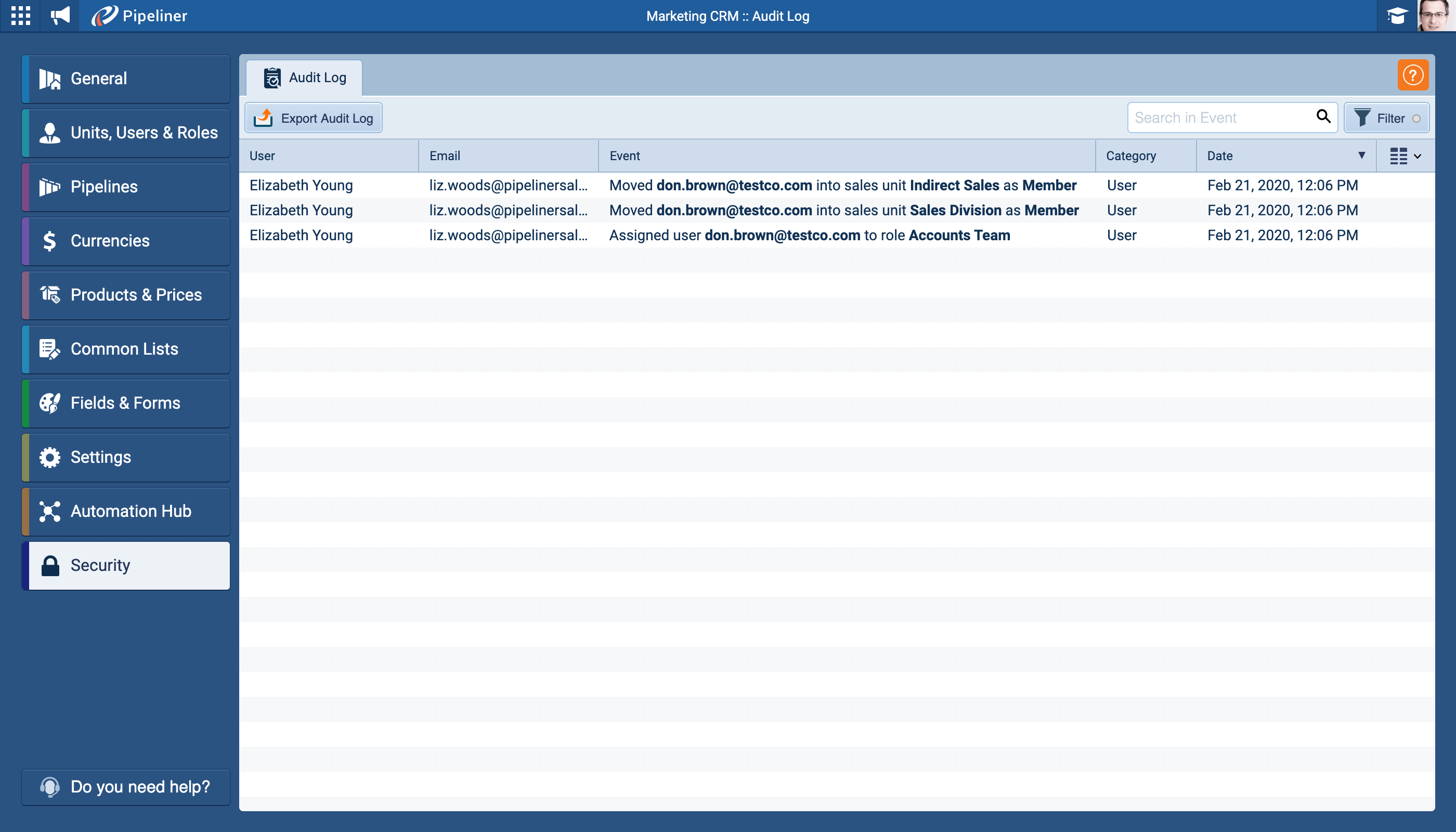Image resolution: width=1456 pixels, height=832 pixels.
Task: Open the app grid launcher icon
Action: 21,16
